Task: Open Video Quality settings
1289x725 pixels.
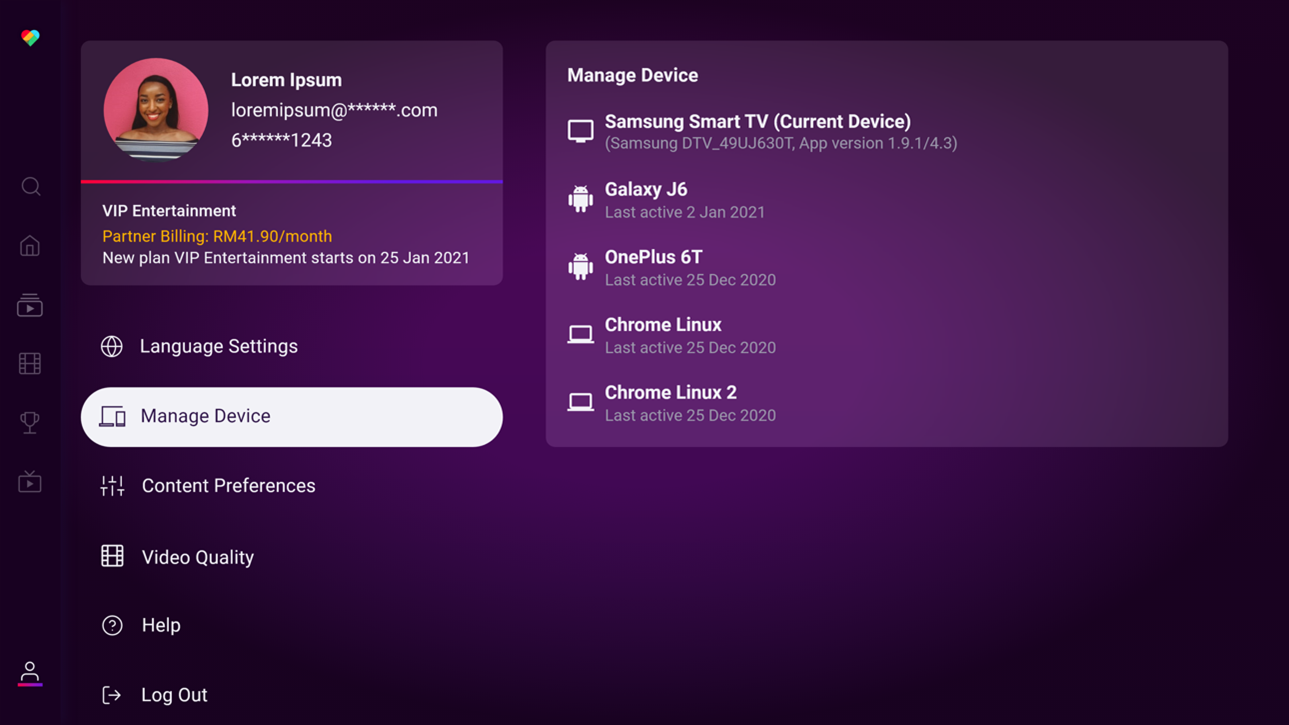Action: 197,557
